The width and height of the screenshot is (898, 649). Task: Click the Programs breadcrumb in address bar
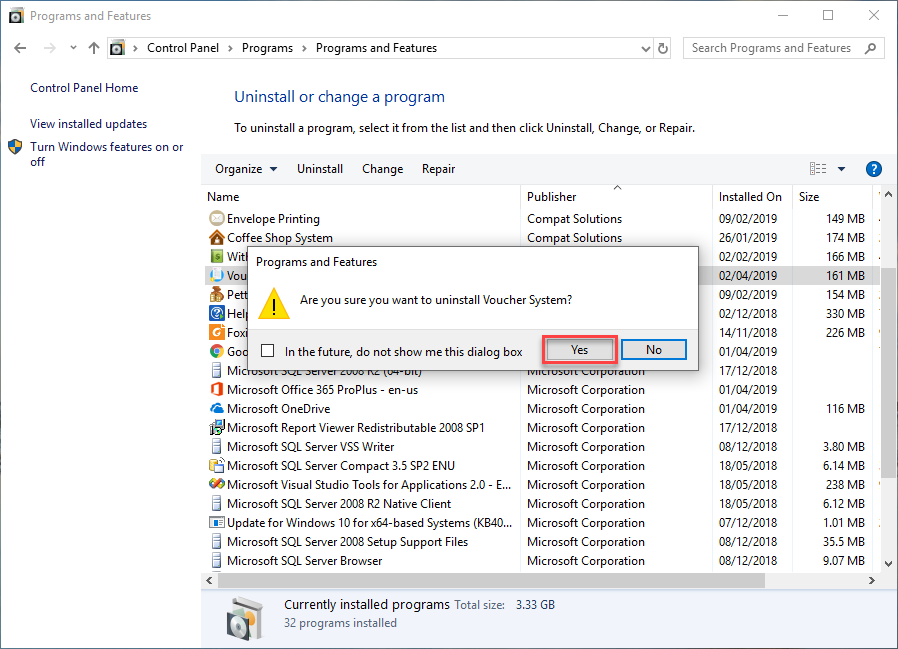click(267, 48)
